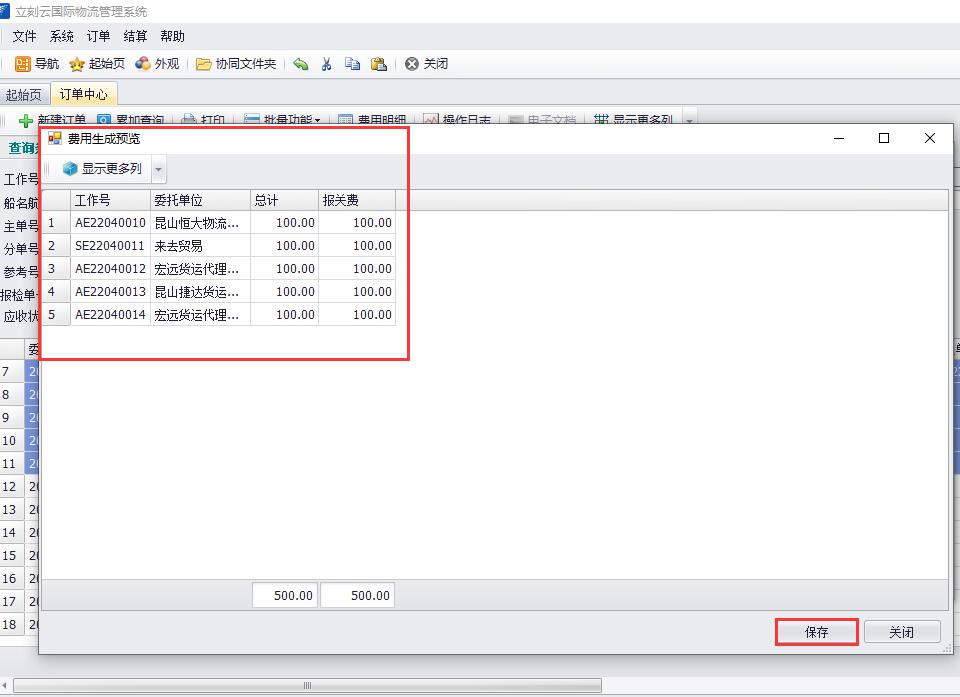Click the scissors cut icon
Image resolution: width=960 pixels, height=697 pixels.
click(326, 64)
